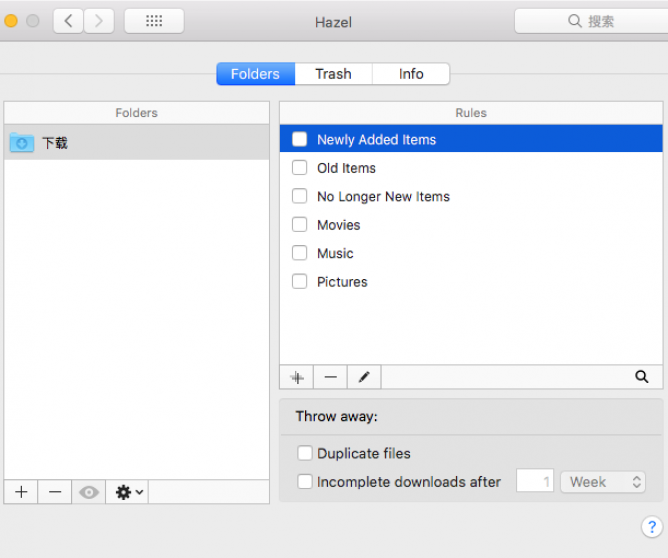Enable the Old Items rule checkbox
668x558 pixels.
click(x=299, y=167)
